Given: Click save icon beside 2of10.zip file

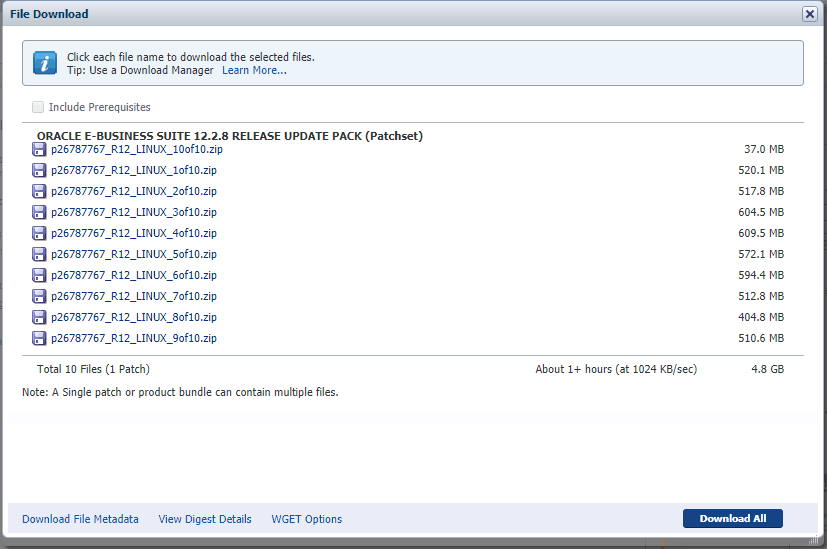Looking at the screenshot, I should tap(39, 191).
